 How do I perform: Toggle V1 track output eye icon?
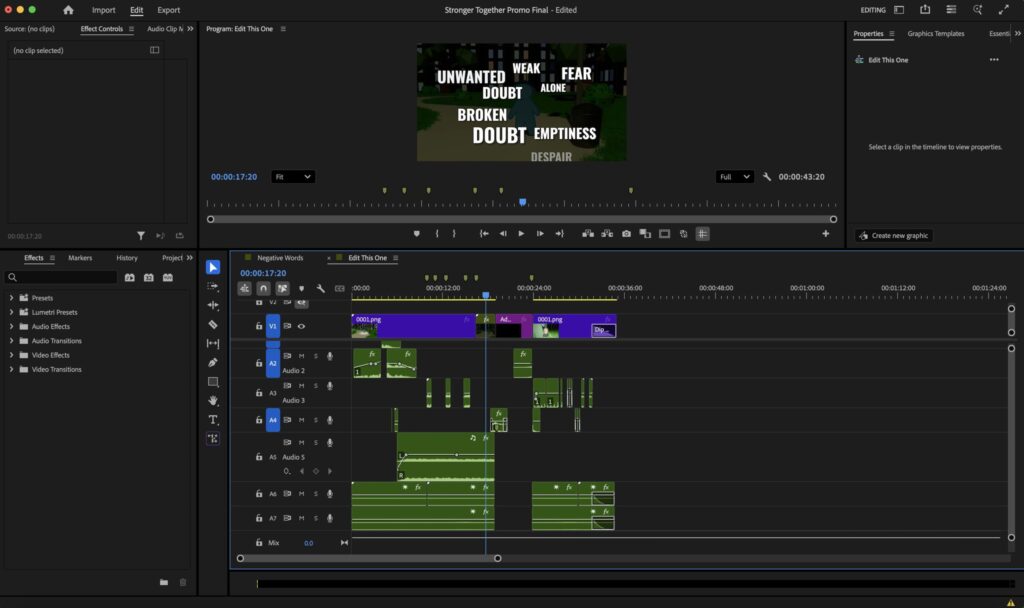[301, 326]
